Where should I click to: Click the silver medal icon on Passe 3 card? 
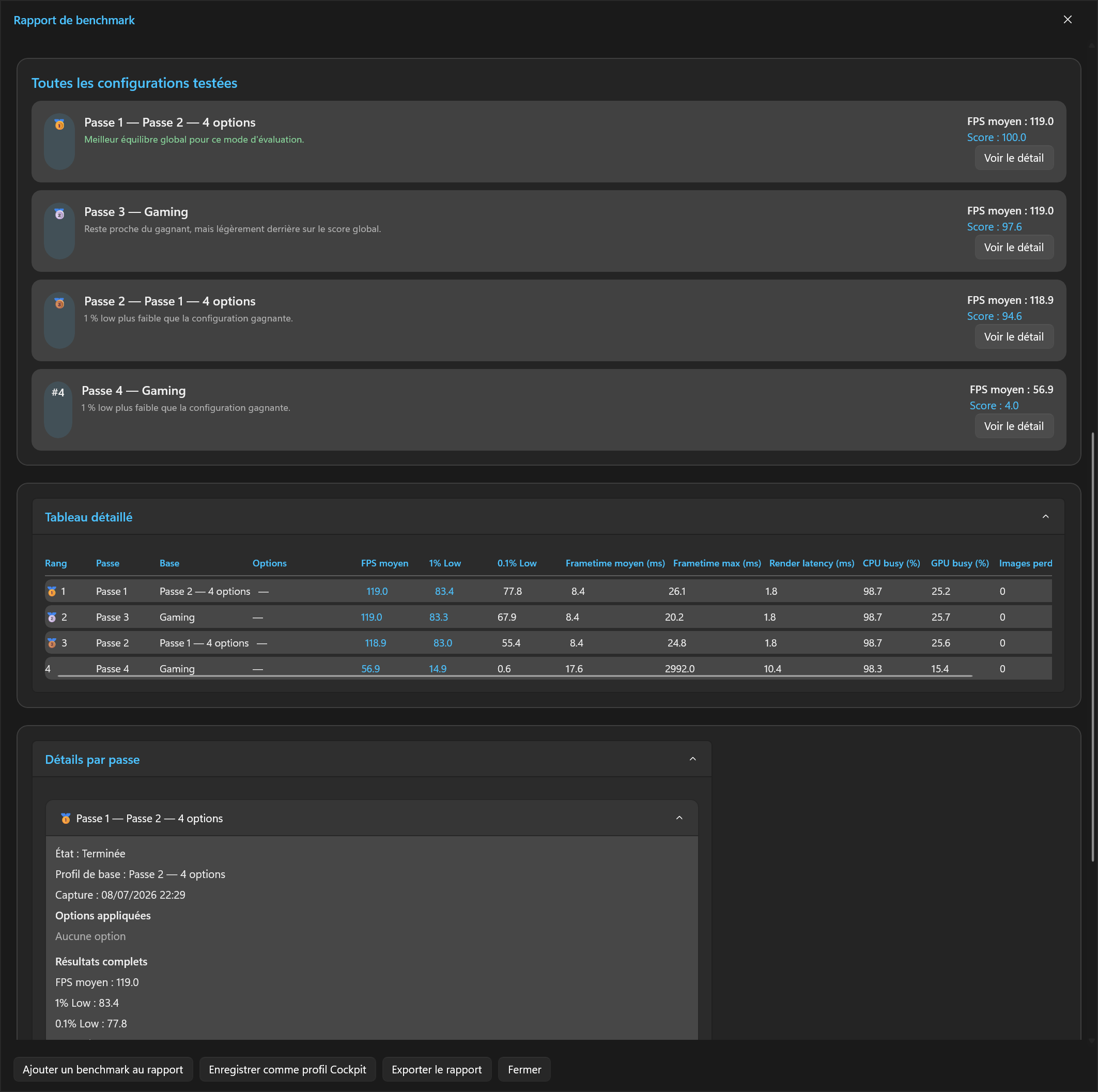coord(59,214)
